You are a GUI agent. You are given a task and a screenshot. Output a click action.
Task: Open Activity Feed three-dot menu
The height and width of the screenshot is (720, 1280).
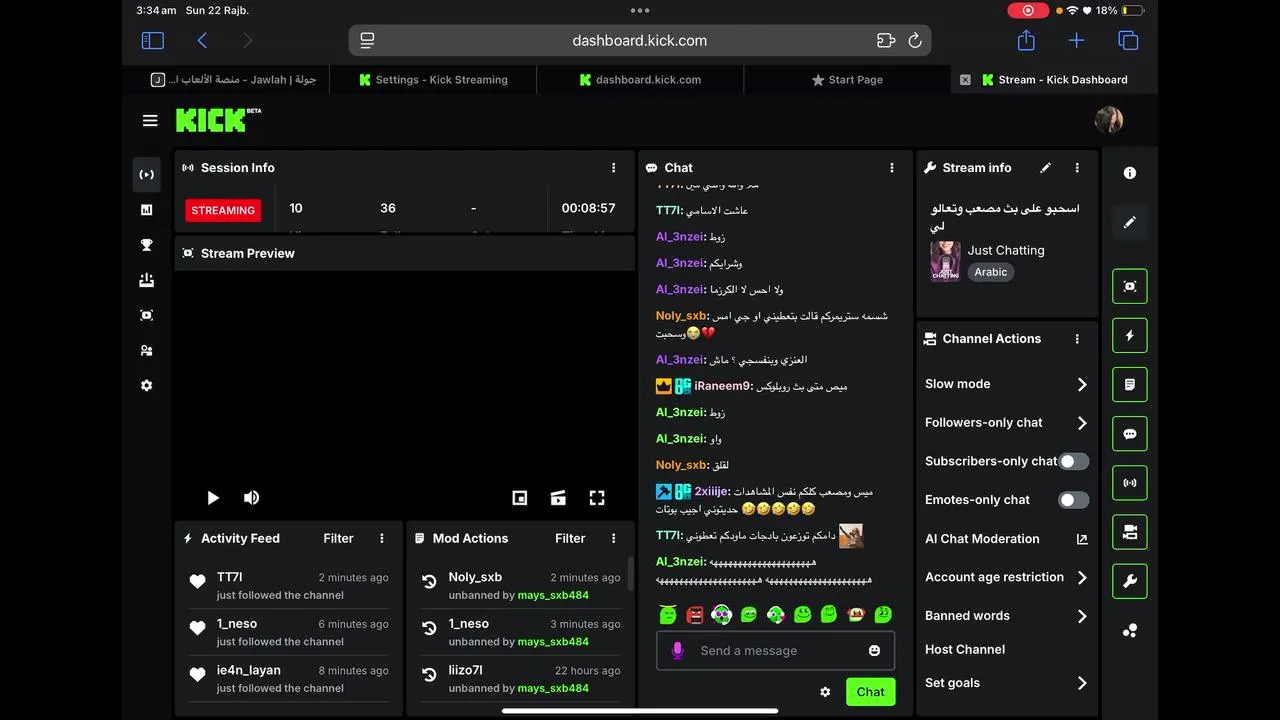(382, 538)
